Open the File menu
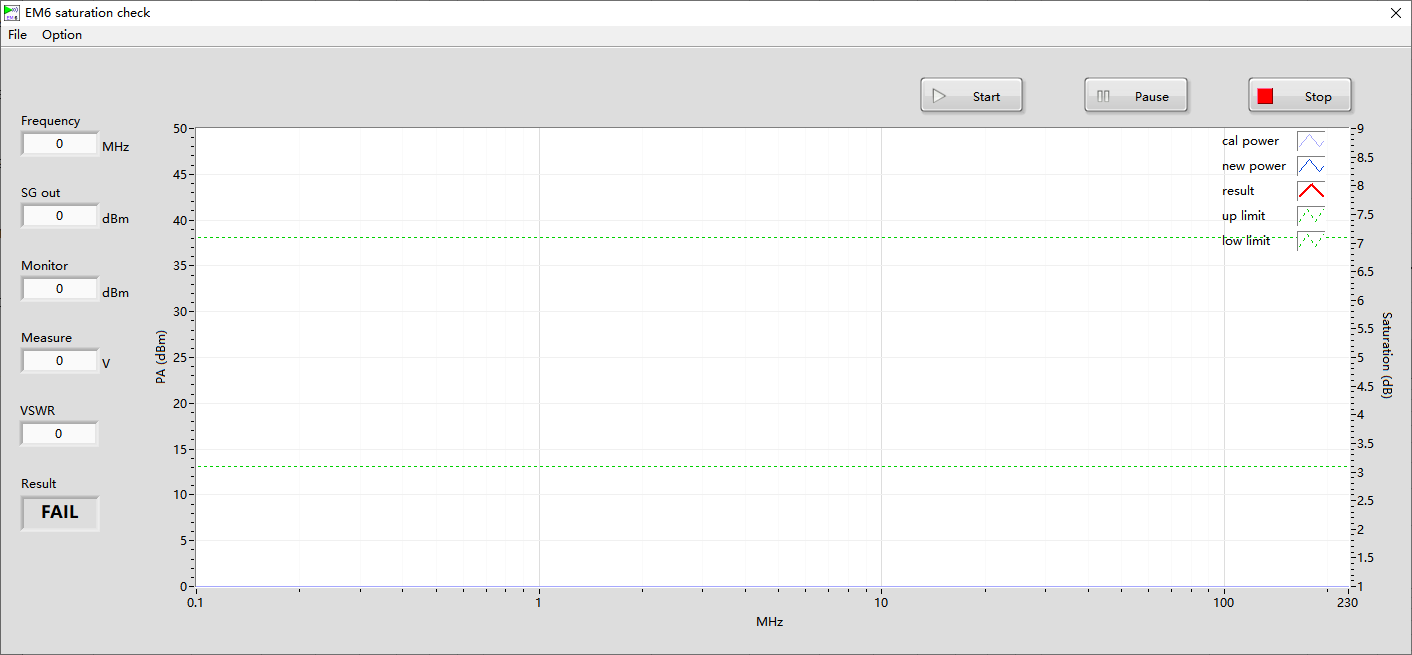Image resolution: width=1412 pixels, height=655 pixels. pos(17,35)
